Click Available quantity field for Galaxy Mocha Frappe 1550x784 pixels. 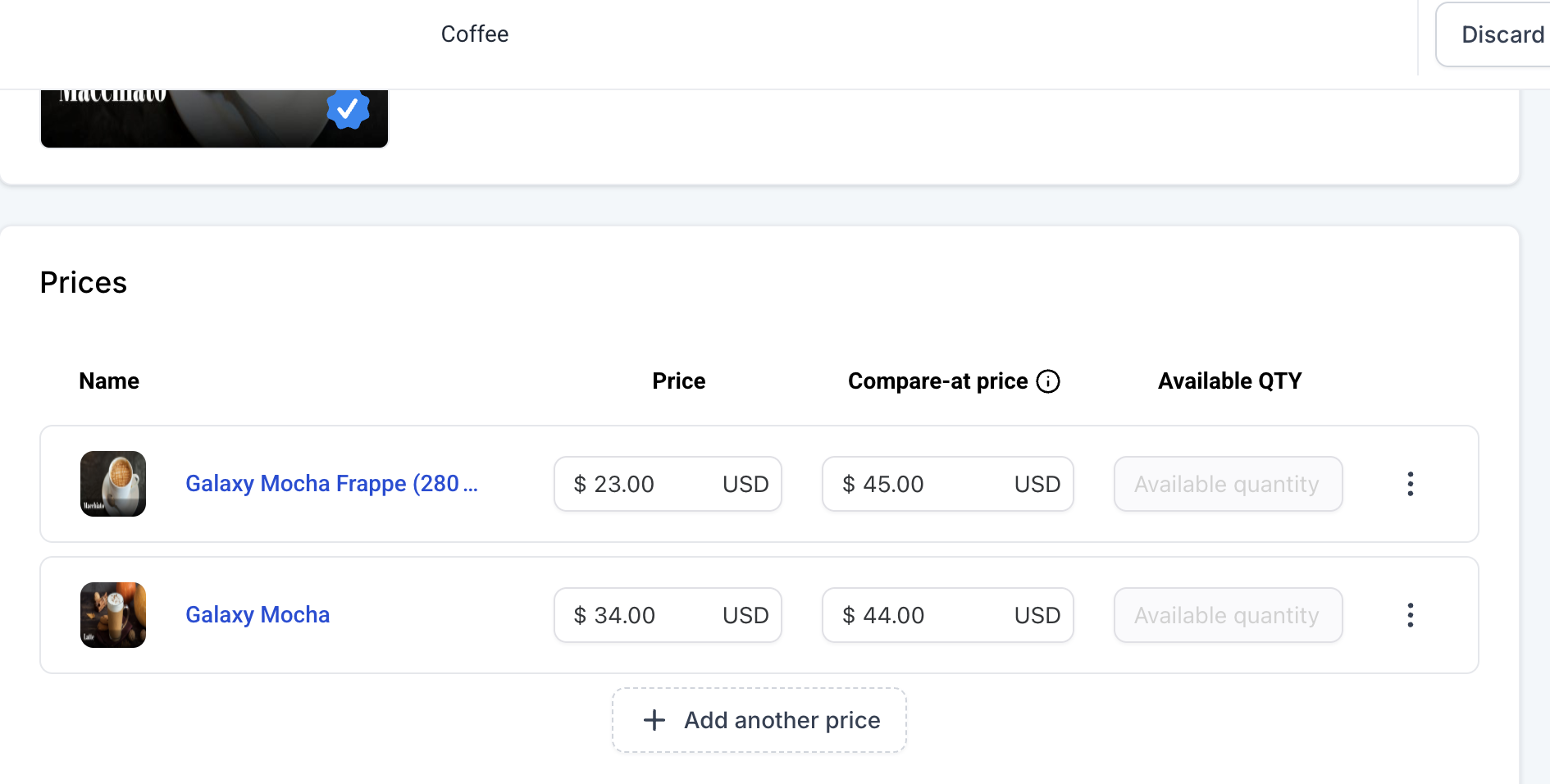[x=1227, y=484]
